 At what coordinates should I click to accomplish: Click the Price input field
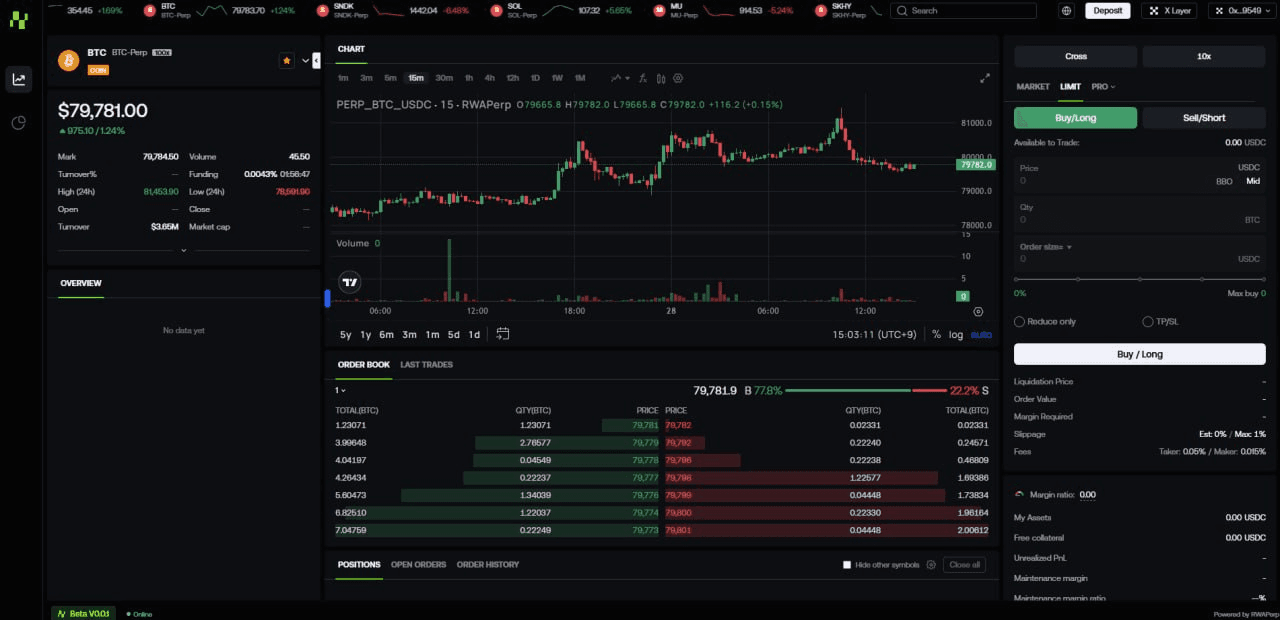pos(1140,175)
